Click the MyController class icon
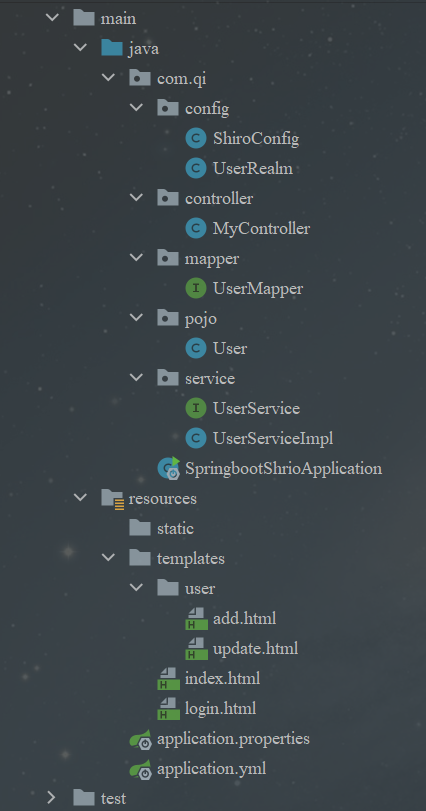Screen dimensions: 426x811 click(x=195, y=228)
